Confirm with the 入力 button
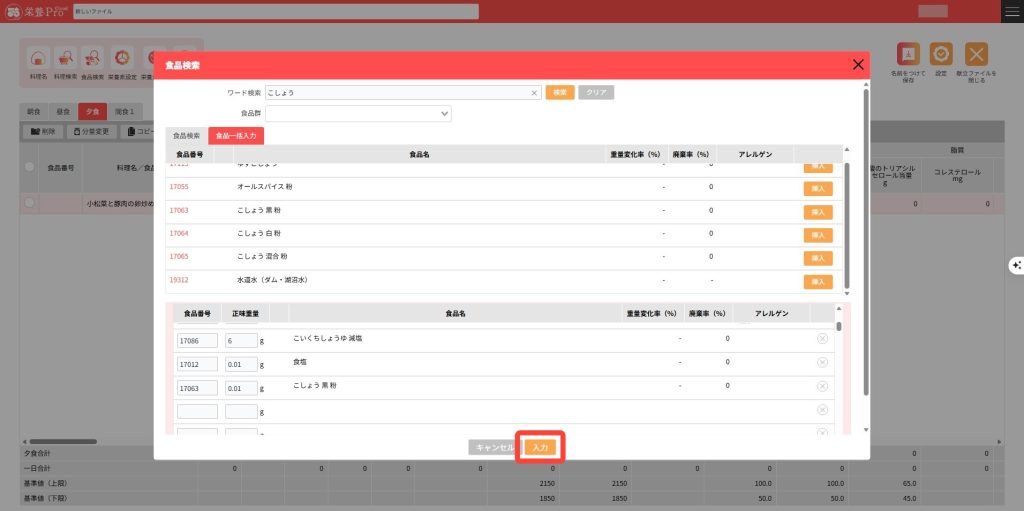This screenshot has width=1024, height=511. tap(540, 447)
